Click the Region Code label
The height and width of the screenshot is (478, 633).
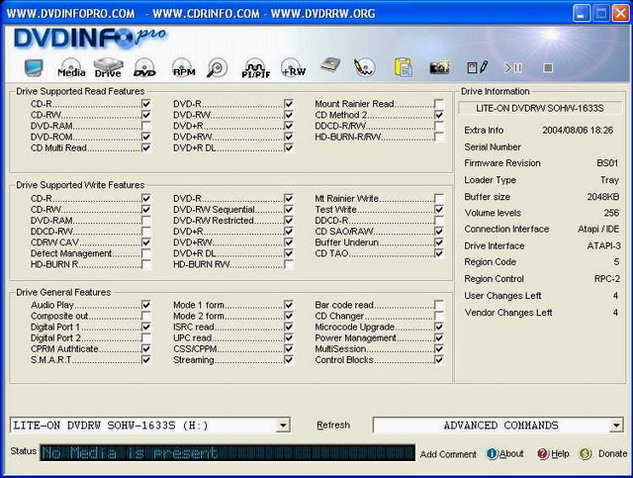click(490, 262)
